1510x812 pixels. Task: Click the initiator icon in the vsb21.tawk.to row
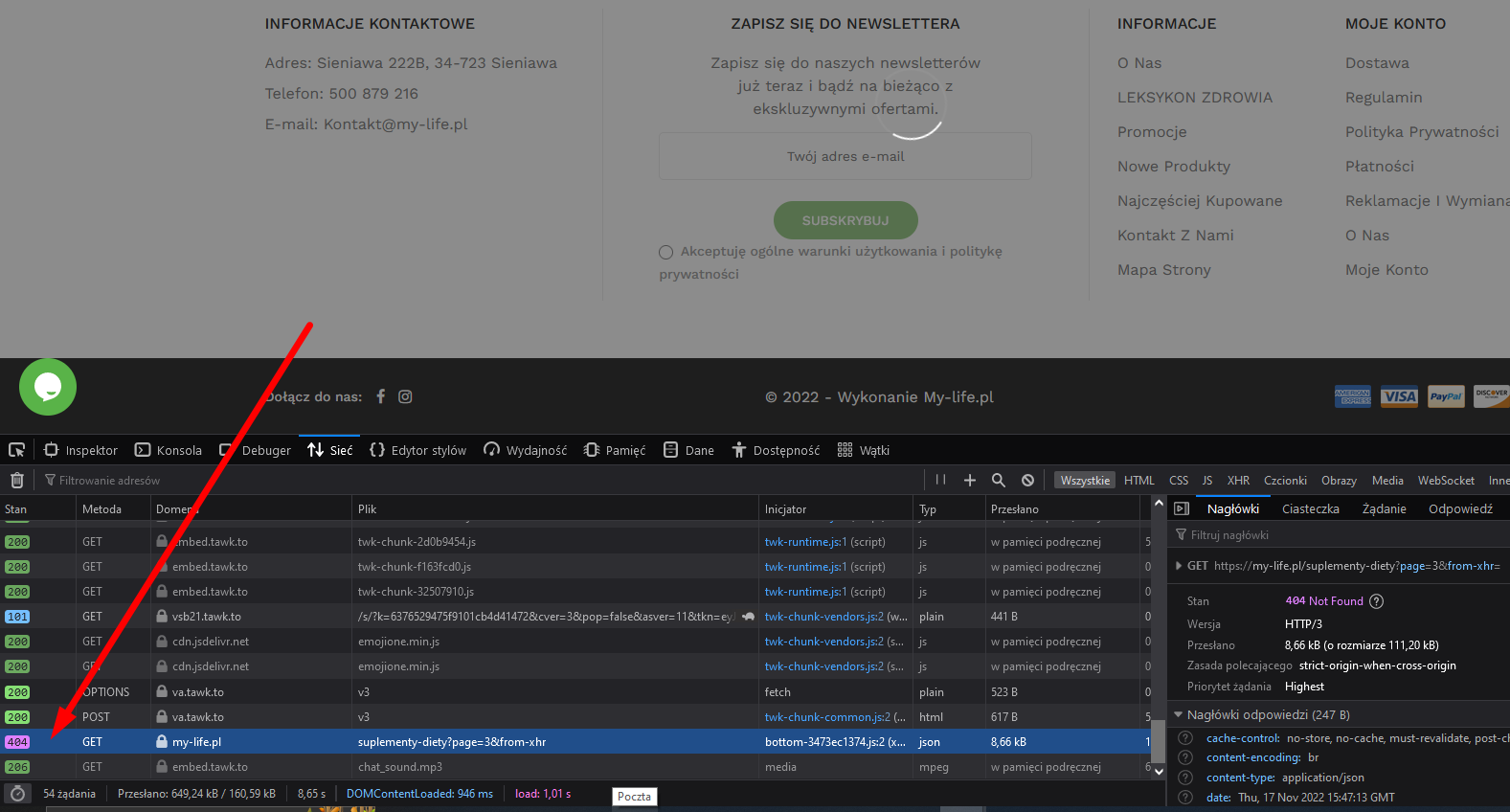coord(748,617)
